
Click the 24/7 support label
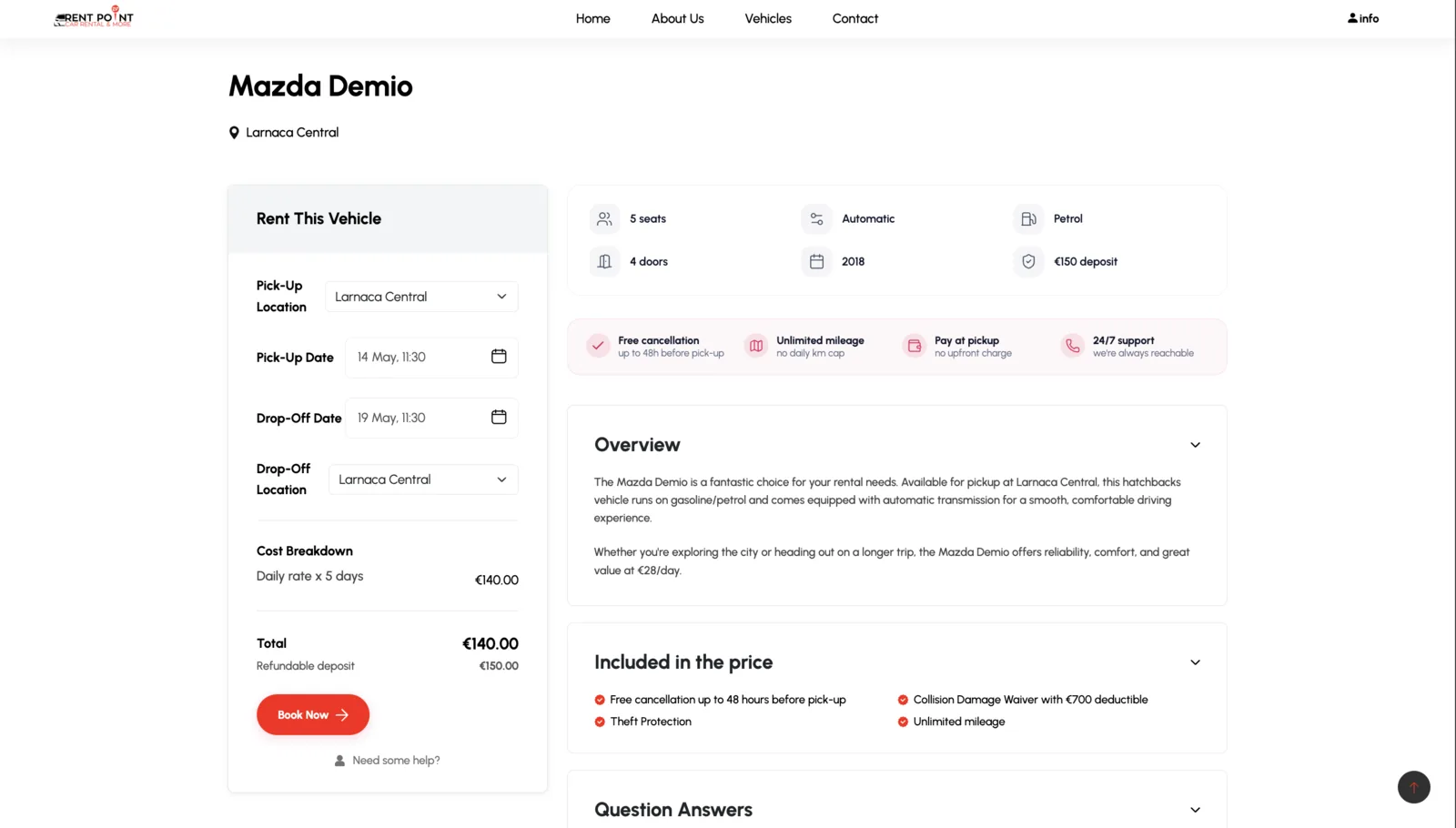click(x=1124, y=340)
